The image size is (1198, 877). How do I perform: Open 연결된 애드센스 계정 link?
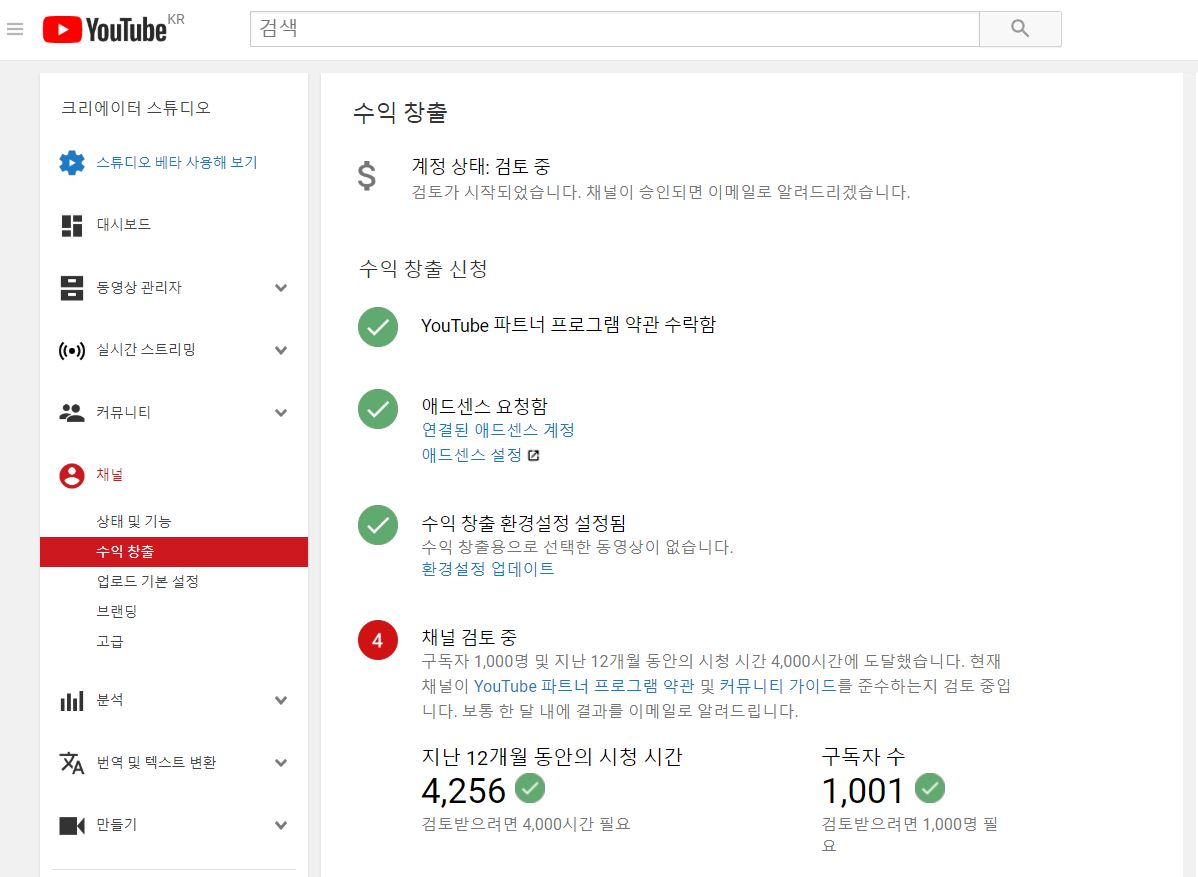click(498, 430)
